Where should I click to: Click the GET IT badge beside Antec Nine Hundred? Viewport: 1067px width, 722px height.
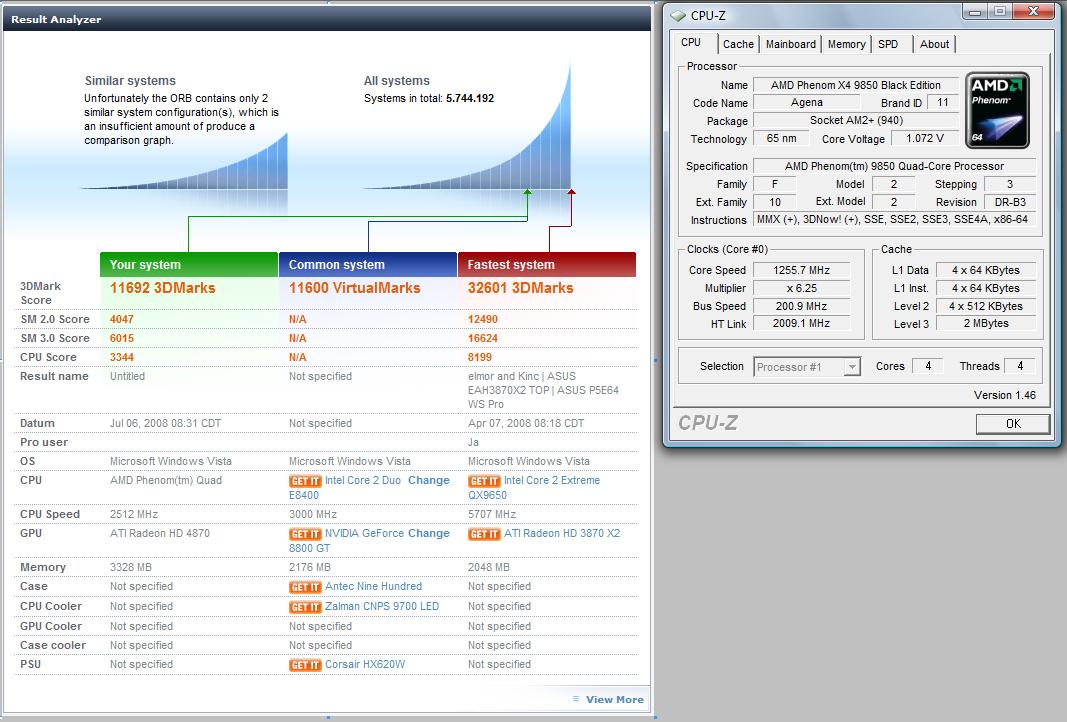pos(305,587)
